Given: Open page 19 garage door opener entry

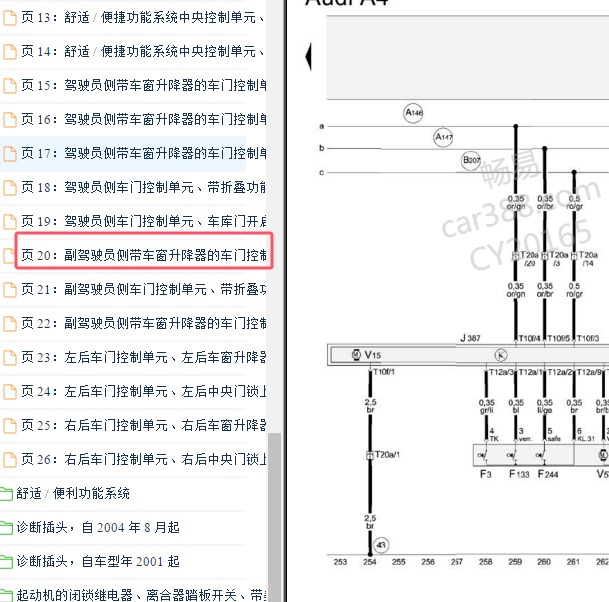Looking at the screenshot, I should pyautogui.click(x=143, y=221).
